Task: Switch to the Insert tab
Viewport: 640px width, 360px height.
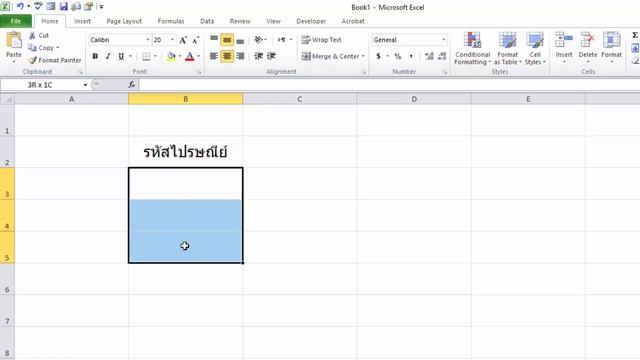Action: 82,21
